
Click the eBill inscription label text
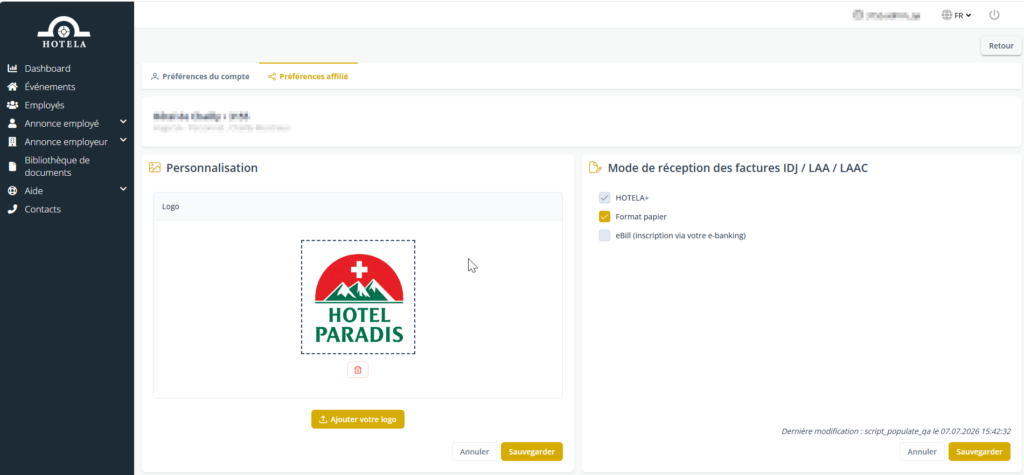tap(680, 236)
